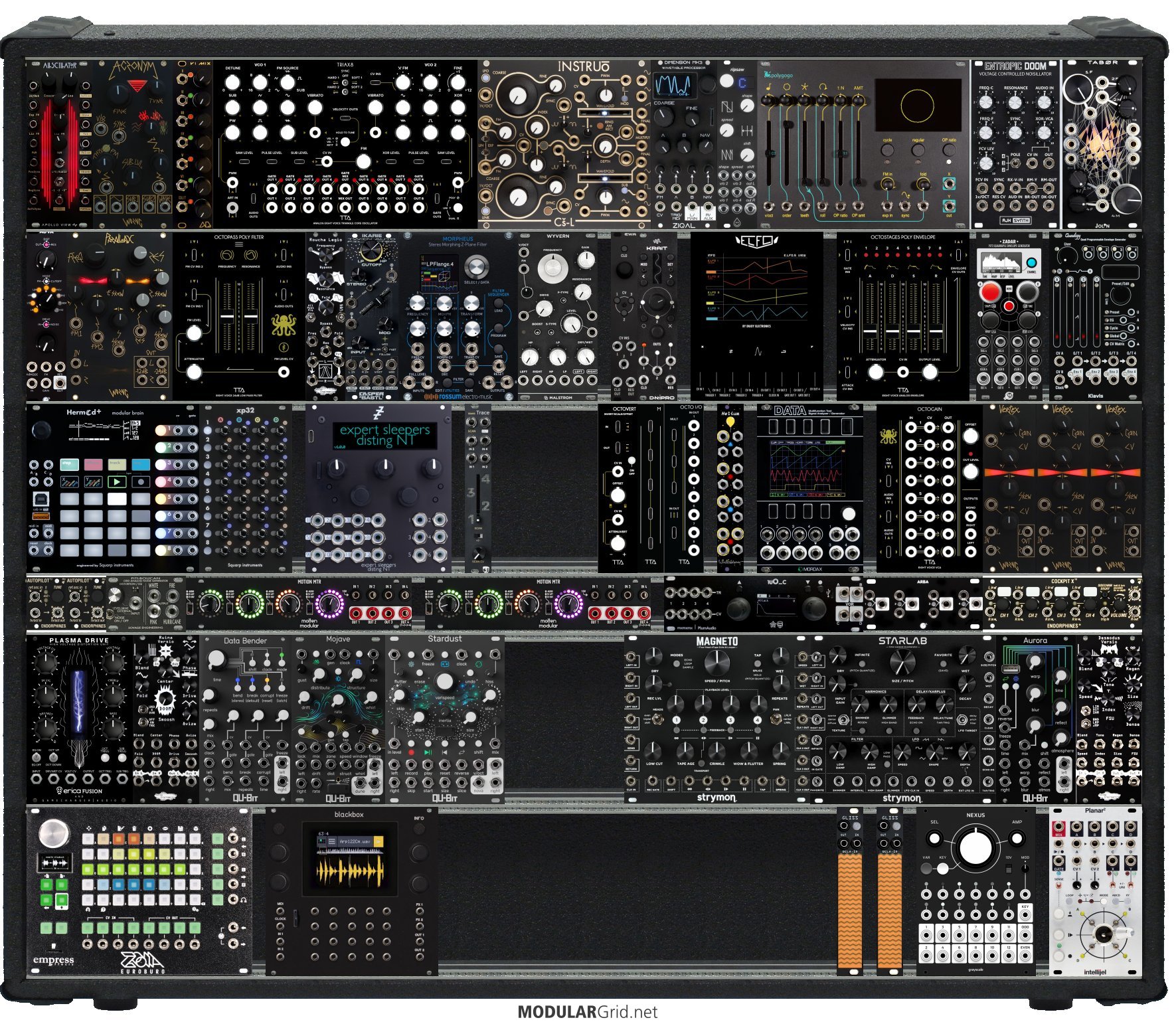1176x1026 pixels.
Task: Click the large silver knob on Zoia
Action: click(x=54, y=833)
